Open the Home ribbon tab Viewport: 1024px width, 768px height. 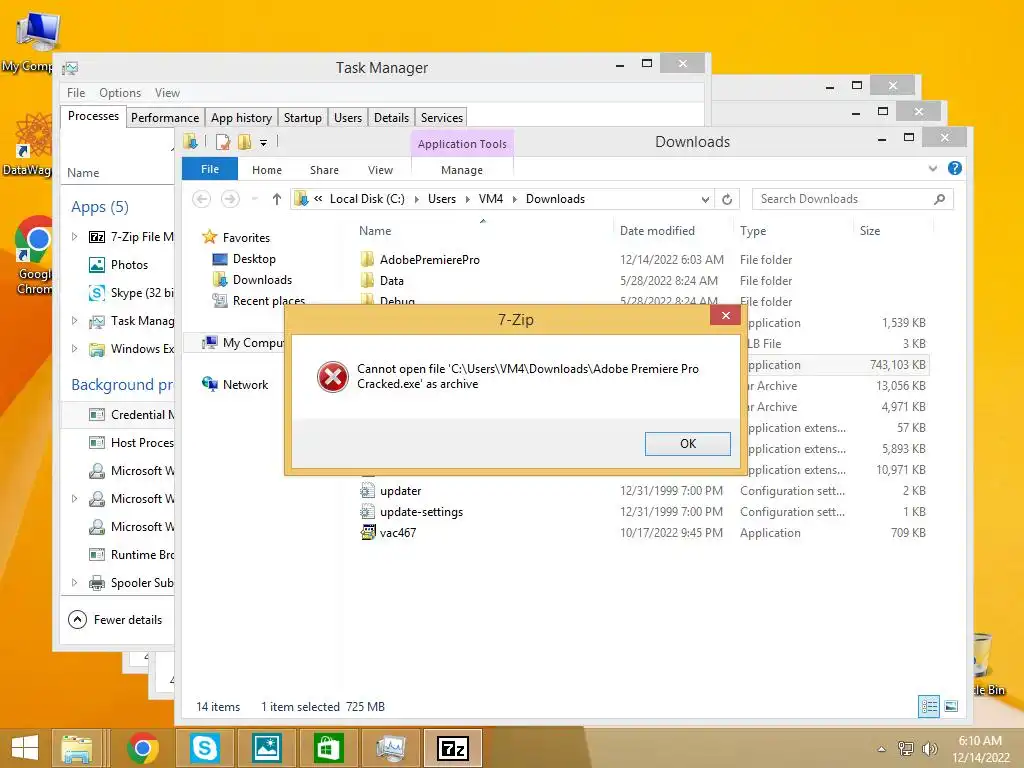pos(266,170)
